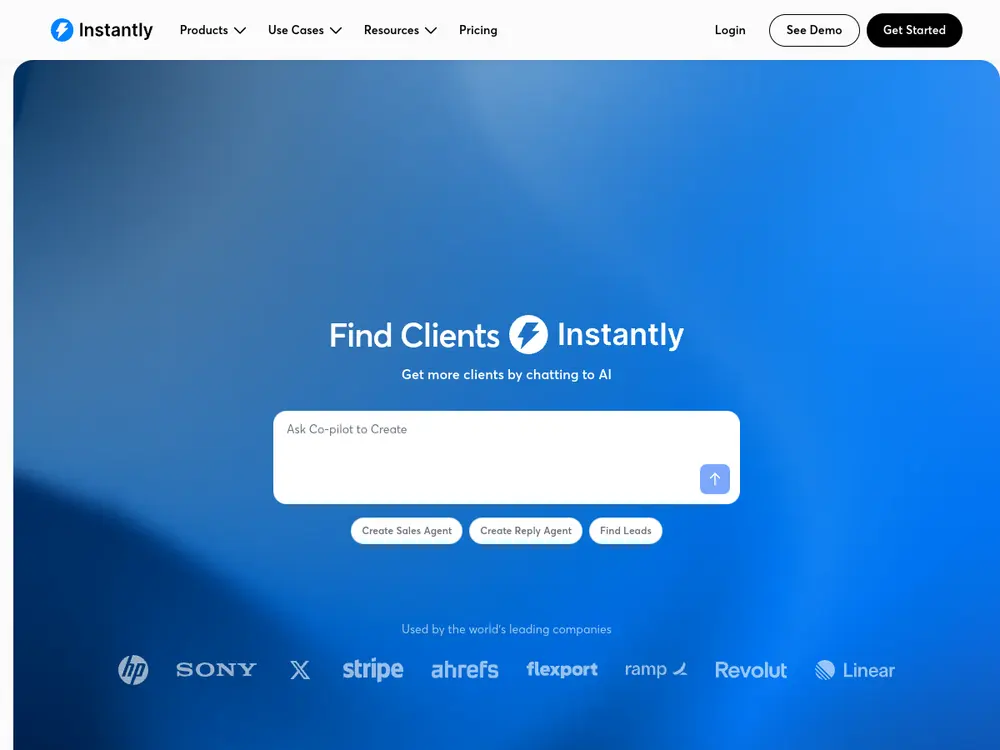Click the See Demo button
This screenshot has width=1000, height=750.
click(814, 30)
